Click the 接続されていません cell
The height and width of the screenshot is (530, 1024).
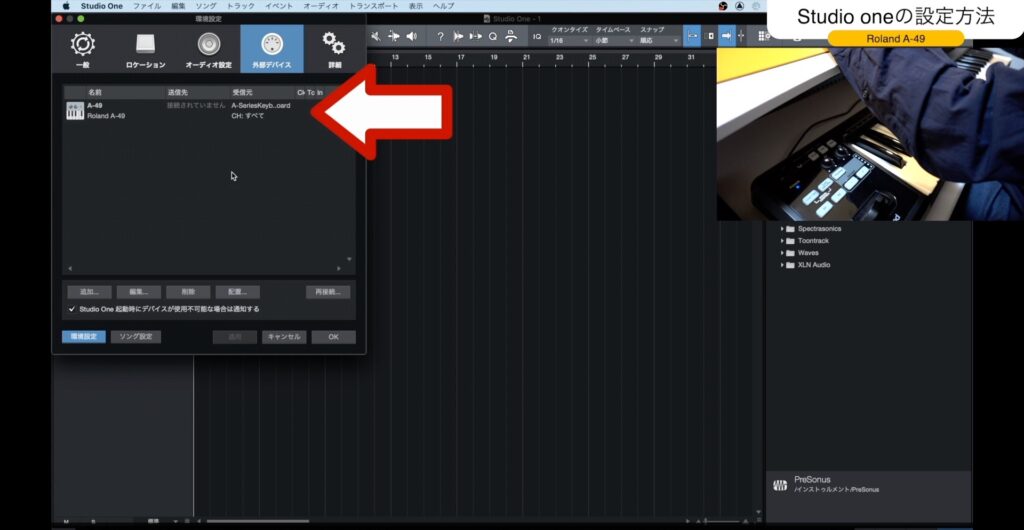[x=197, y=105]
